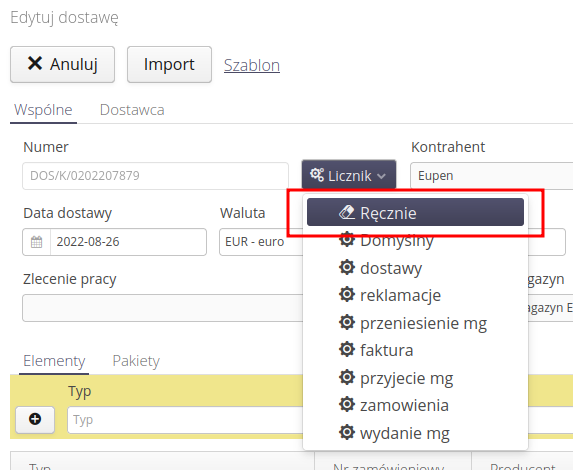Click the gear icon next to wydanie mg

point(346,433)
